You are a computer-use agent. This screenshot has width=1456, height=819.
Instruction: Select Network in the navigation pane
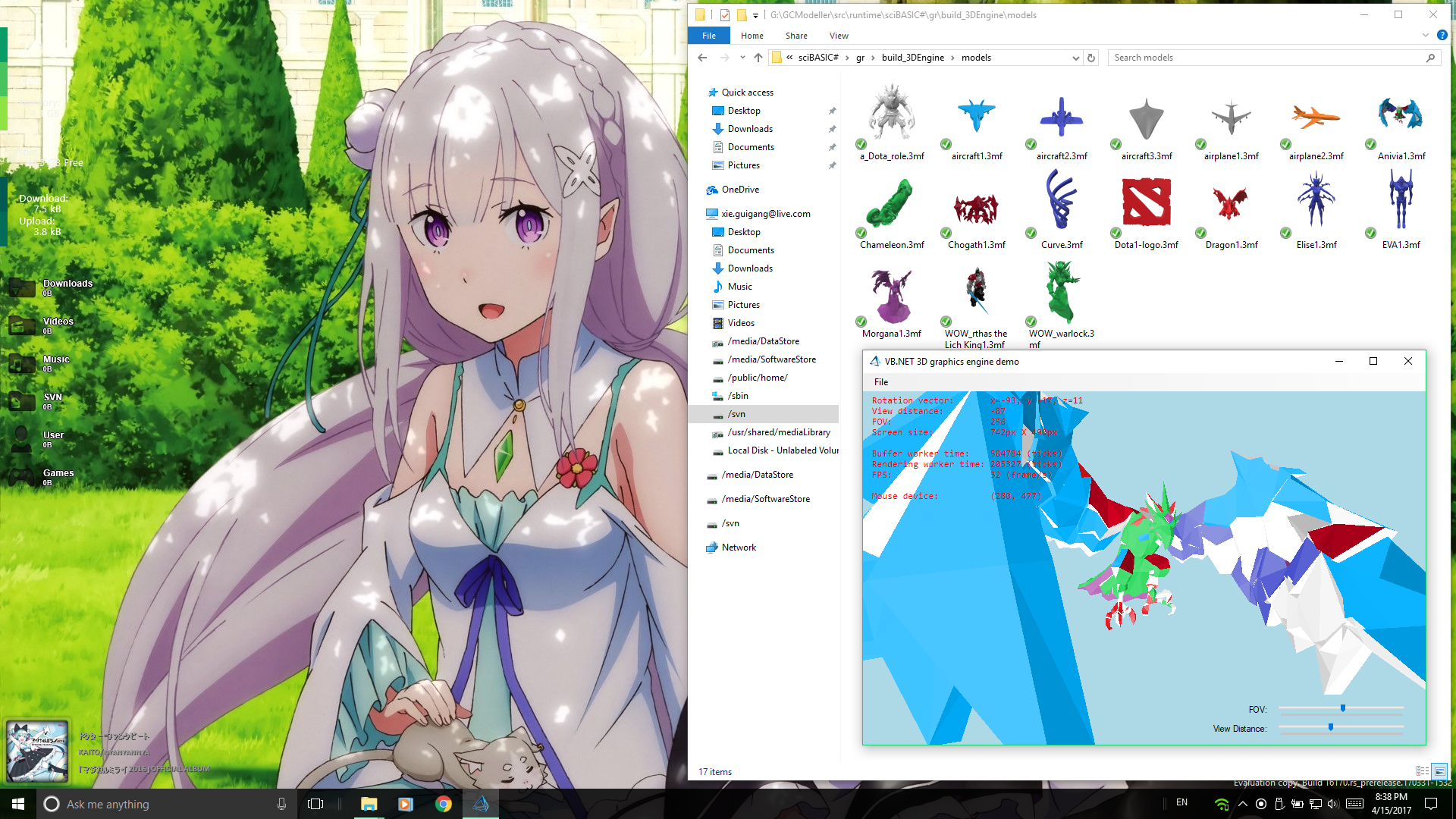click(x=739, y=548)
